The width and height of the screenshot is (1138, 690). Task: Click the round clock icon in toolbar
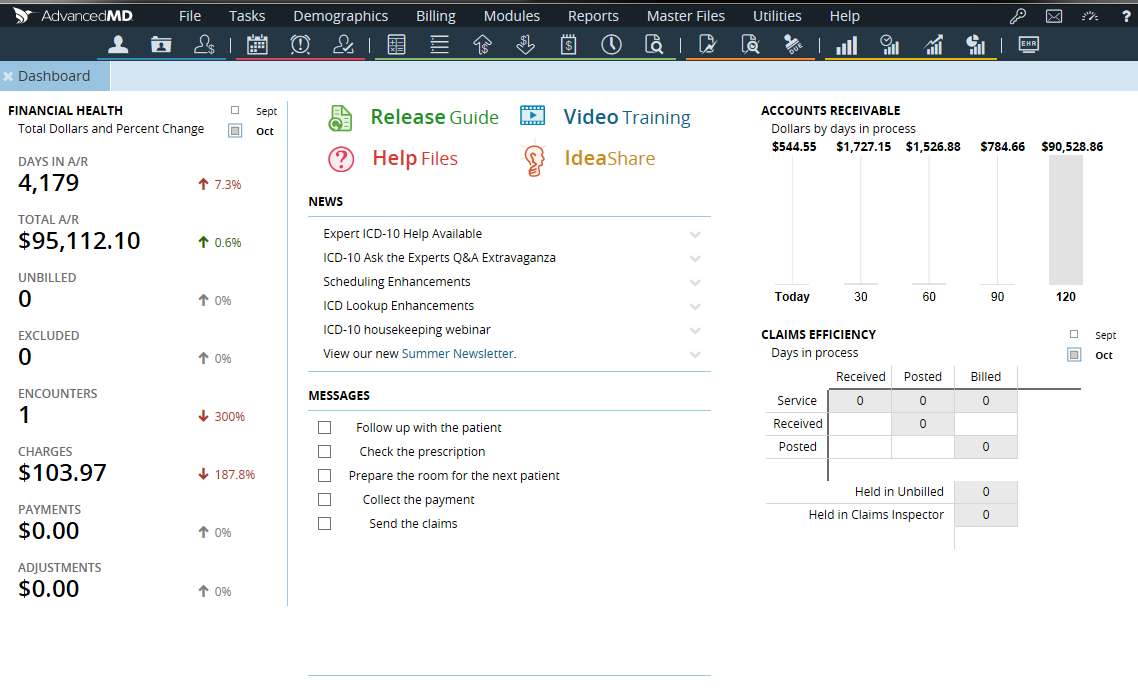click(611, 45)
